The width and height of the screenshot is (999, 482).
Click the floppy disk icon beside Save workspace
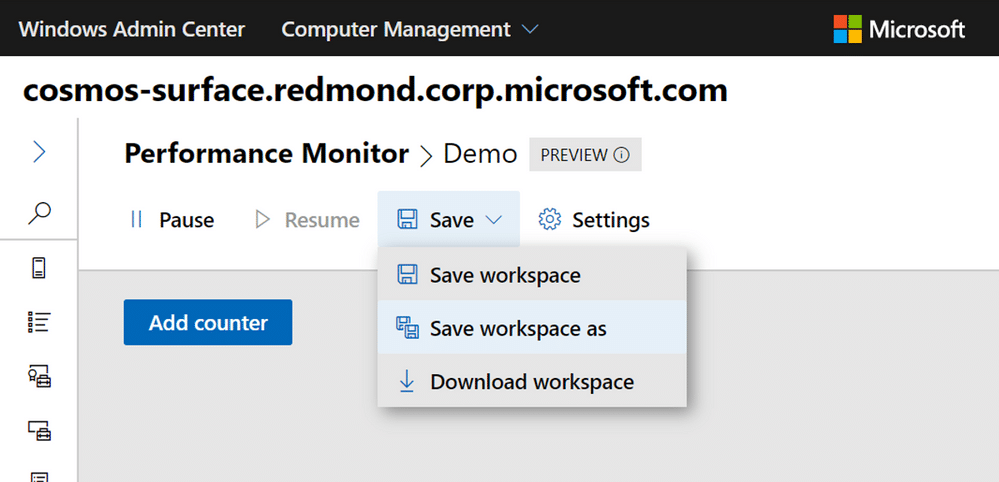pos(407,275)
